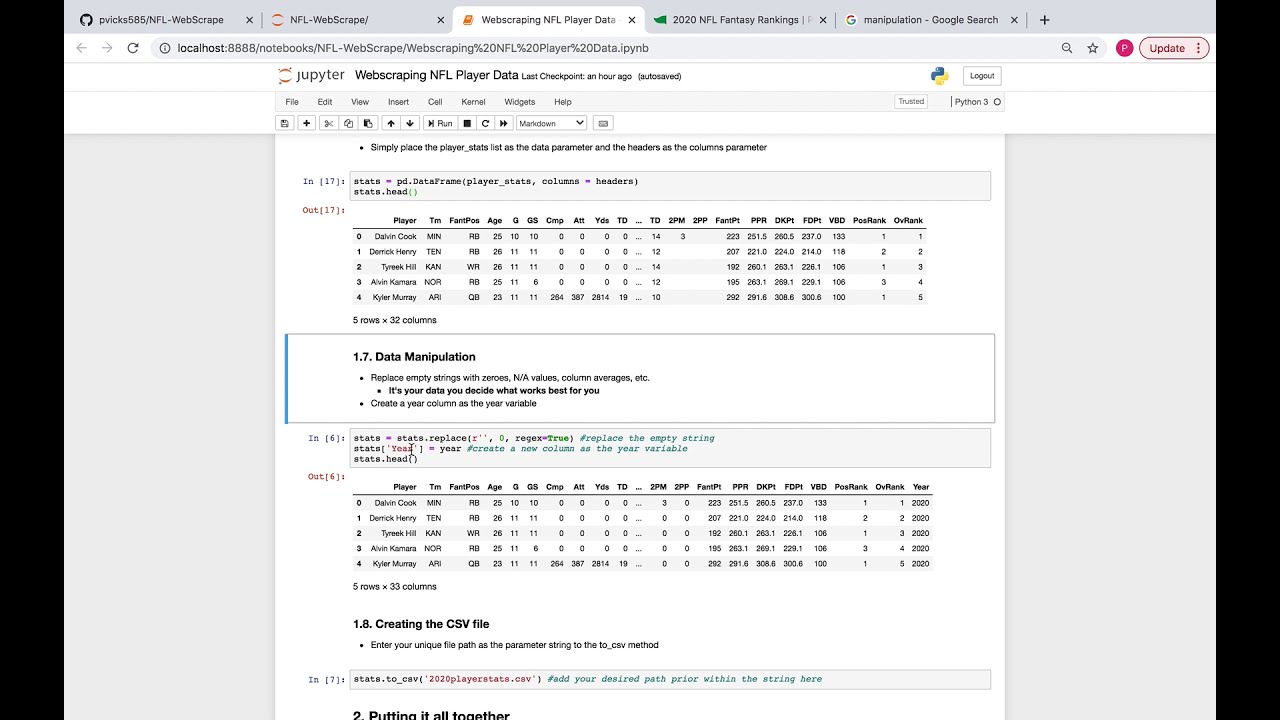
Task: Click the 1.8. Creating the CSV file heading
Action: [421, 624]
